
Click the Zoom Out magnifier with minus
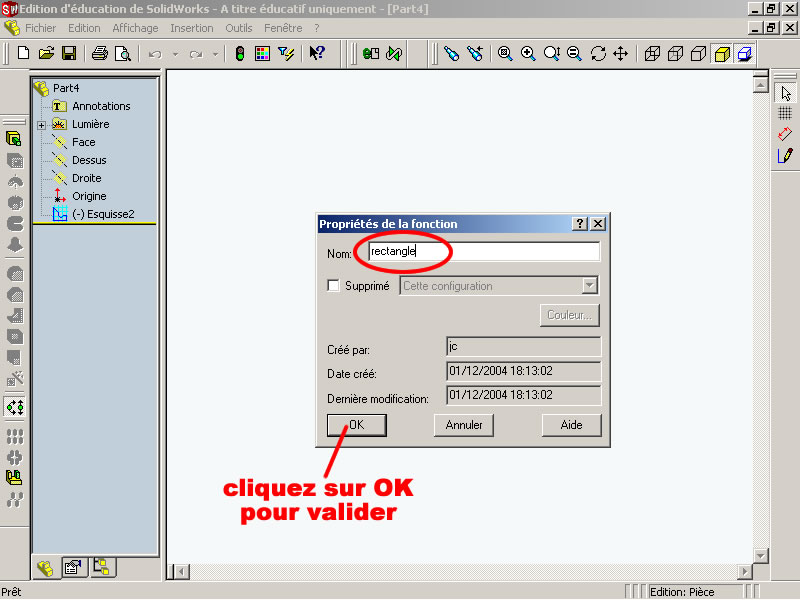click(574, 53)
